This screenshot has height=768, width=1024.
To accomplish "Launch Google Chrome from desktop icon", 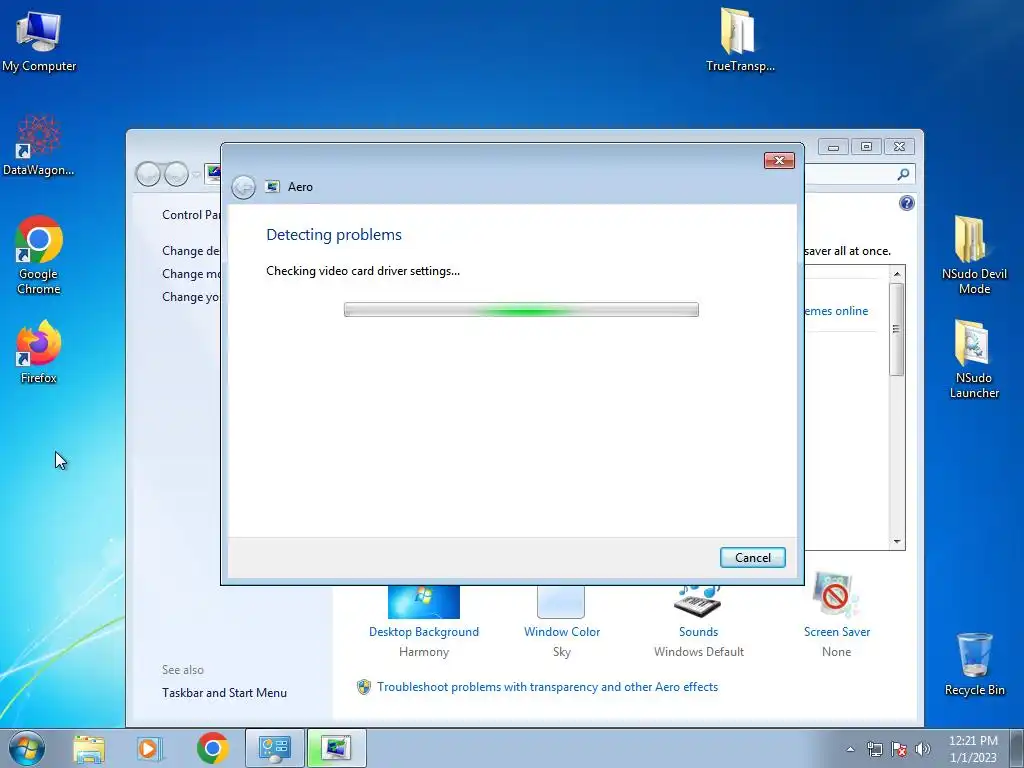I will [39, 255].
